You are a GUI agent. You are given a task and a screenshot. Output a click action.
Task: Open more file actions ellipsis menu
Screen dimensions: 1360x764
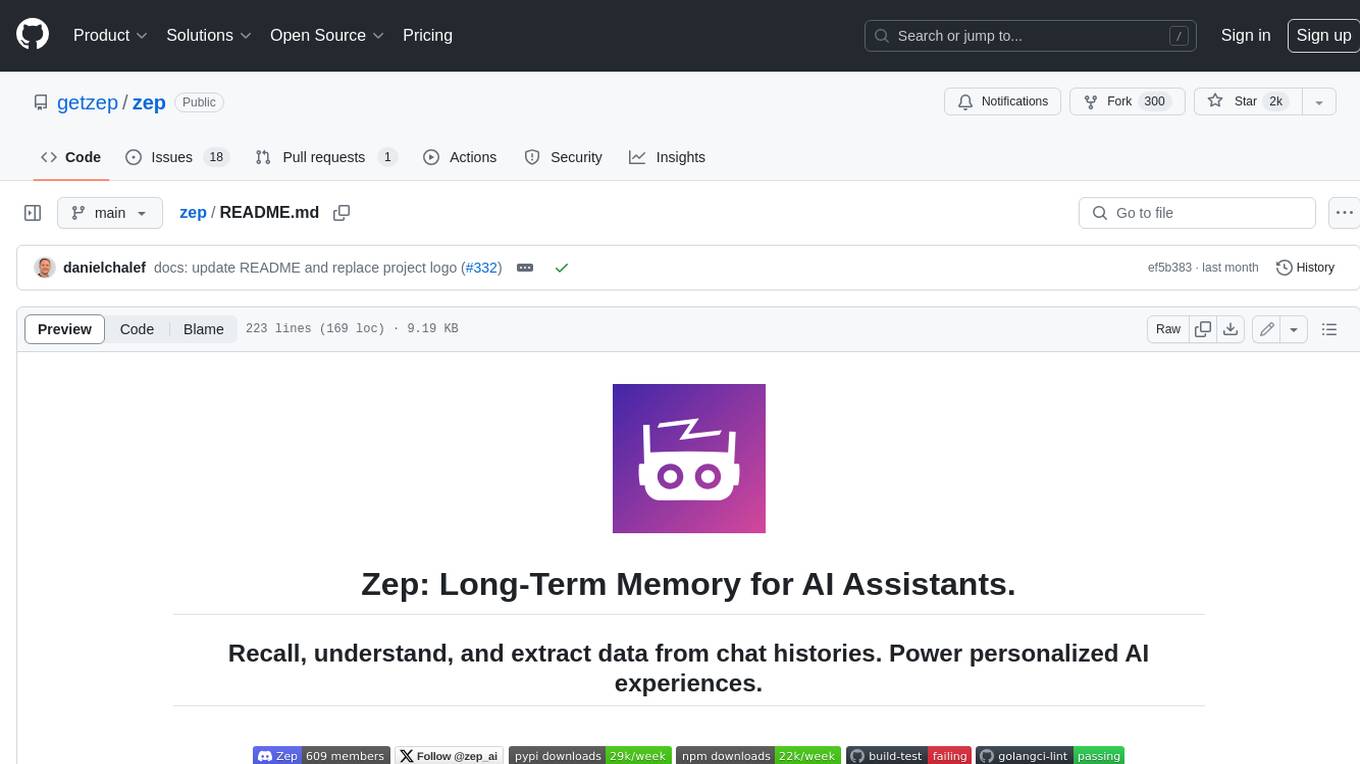point(1344,213)
